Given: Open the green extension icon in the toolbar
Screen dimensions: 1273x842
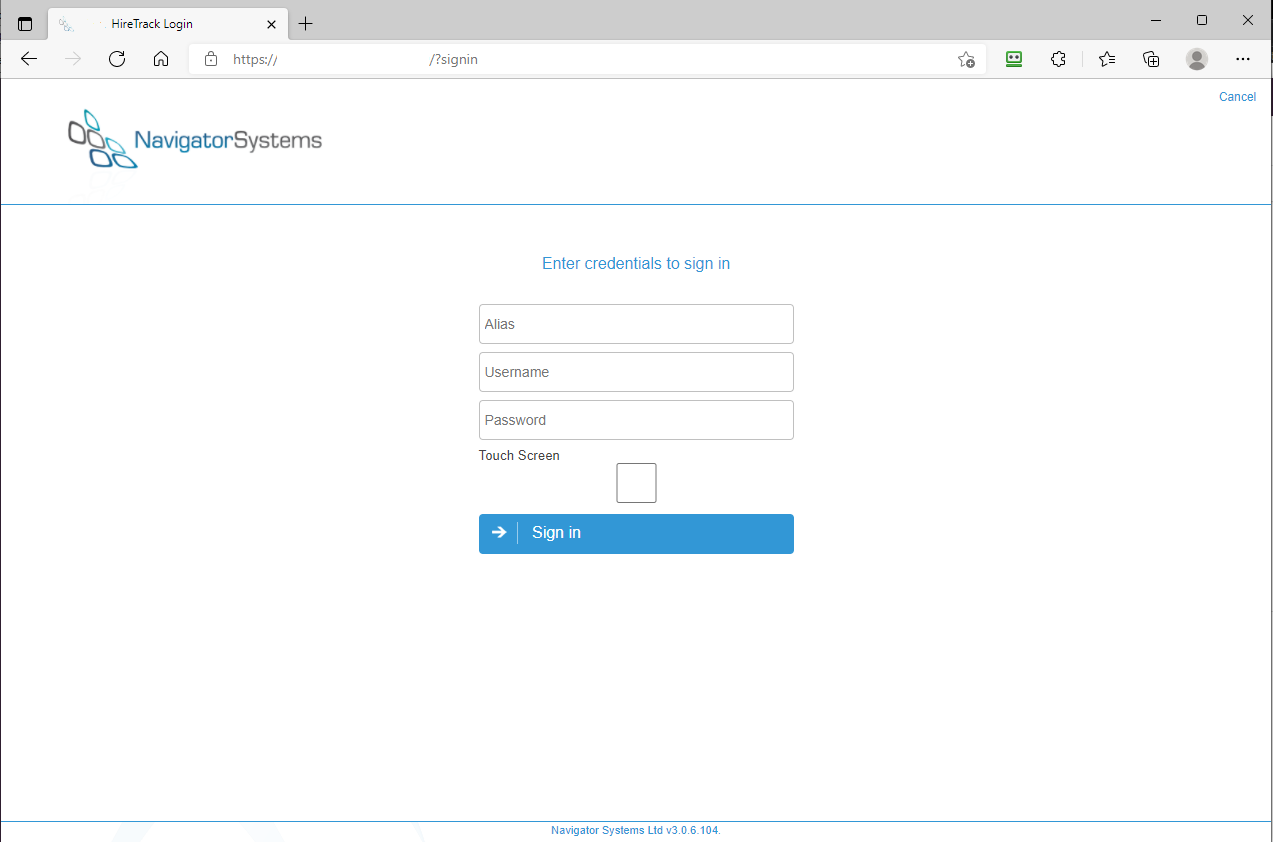Looking at the screenshot, I should click(x=1014, y=59).
